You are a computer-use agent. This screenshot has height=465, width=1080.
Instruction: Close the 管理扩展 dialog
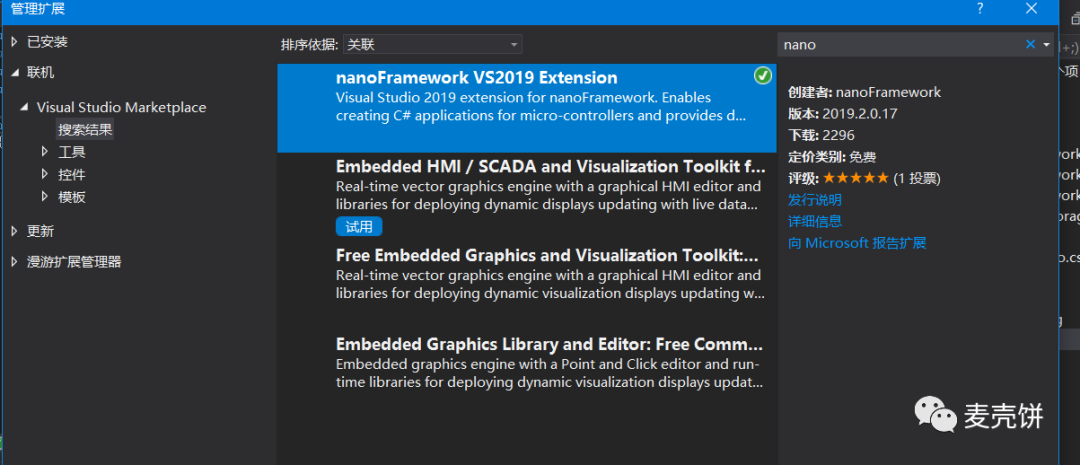(x=1031, y=8)
